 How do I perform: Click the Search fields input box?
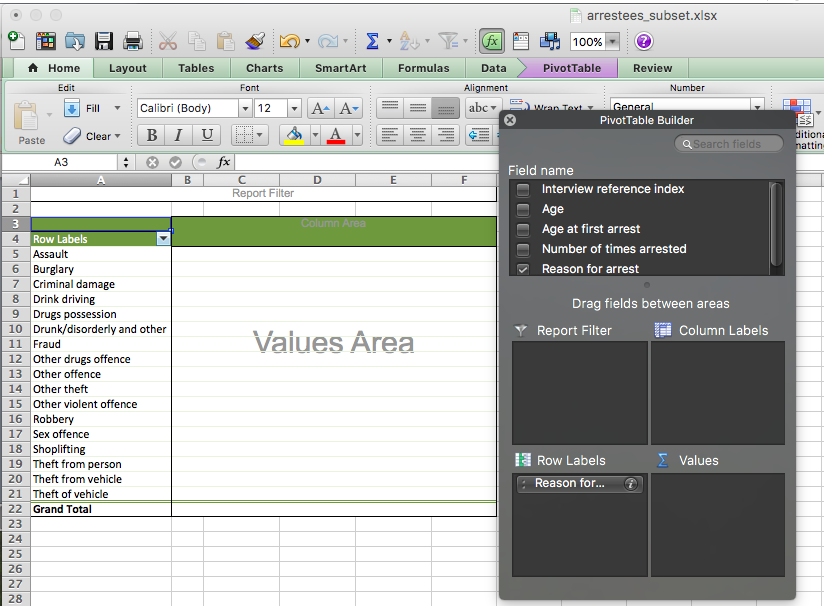click(736, 144)
